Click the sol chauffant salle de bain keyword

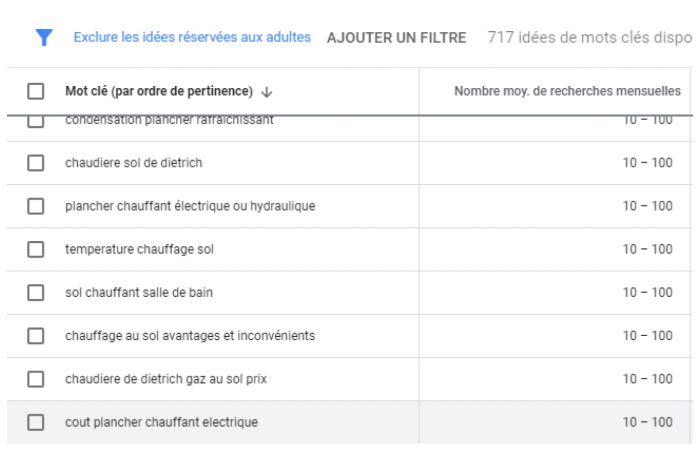coord(139,293)
